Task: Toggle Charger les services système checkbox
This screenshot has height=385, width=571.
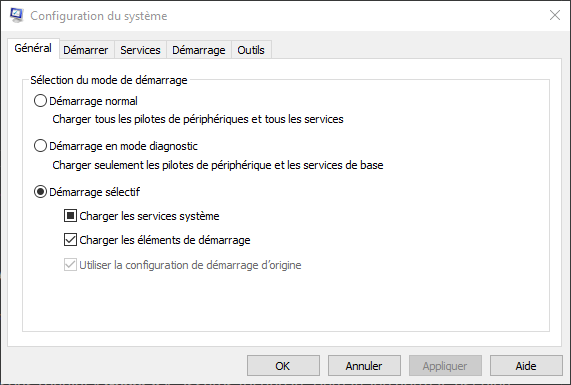Action: point(70,216)
